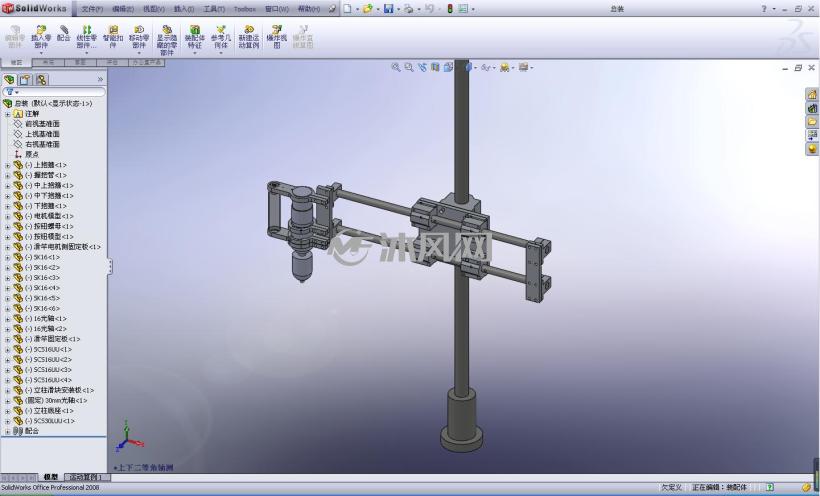Viewport: 820px width, 496px height.
Task: Open the ConfigurationManager tab icon
Action: [x=41, y=80]
